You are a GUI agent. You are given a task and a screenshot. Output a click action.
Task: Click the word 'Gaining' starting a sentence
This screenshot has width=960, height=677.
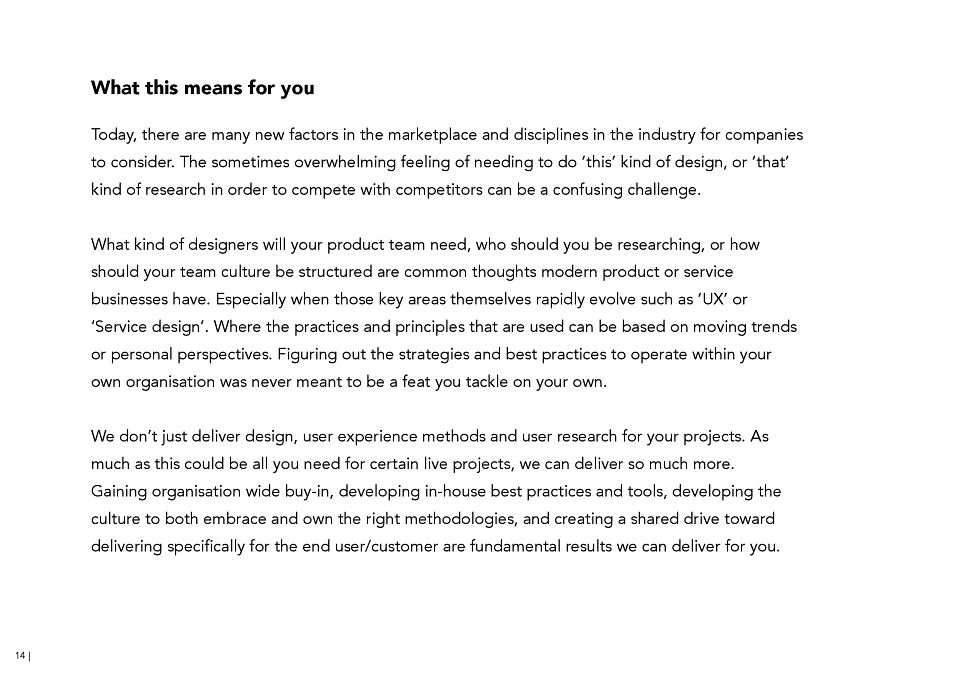[119, 492]
